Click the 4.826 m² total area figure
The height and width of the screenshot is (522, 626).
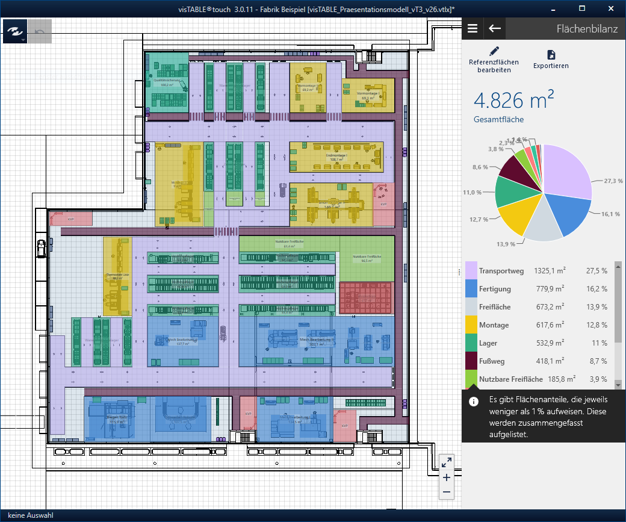514,100
